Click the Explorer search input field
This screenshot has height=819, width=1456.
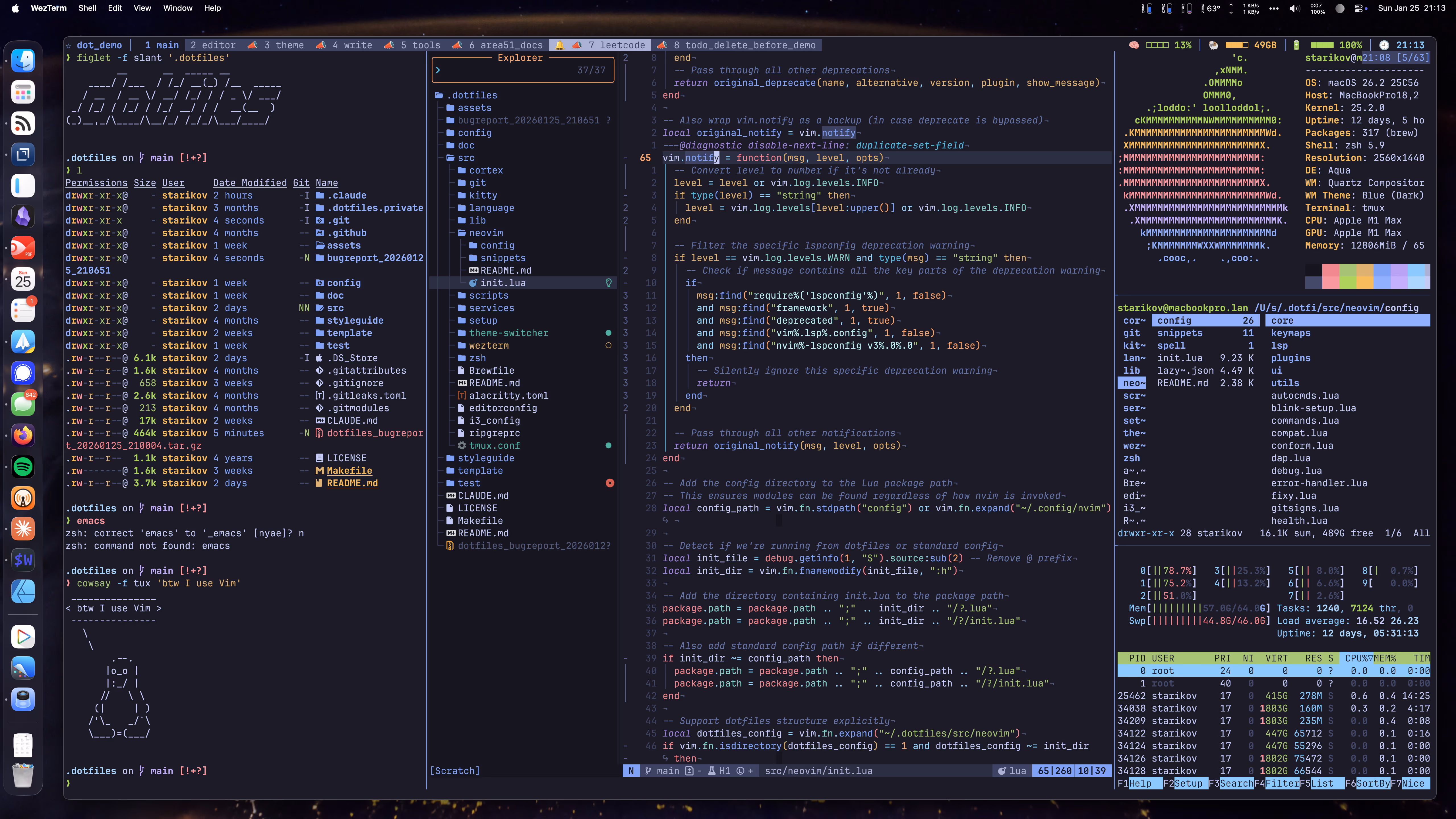[523, 70]
